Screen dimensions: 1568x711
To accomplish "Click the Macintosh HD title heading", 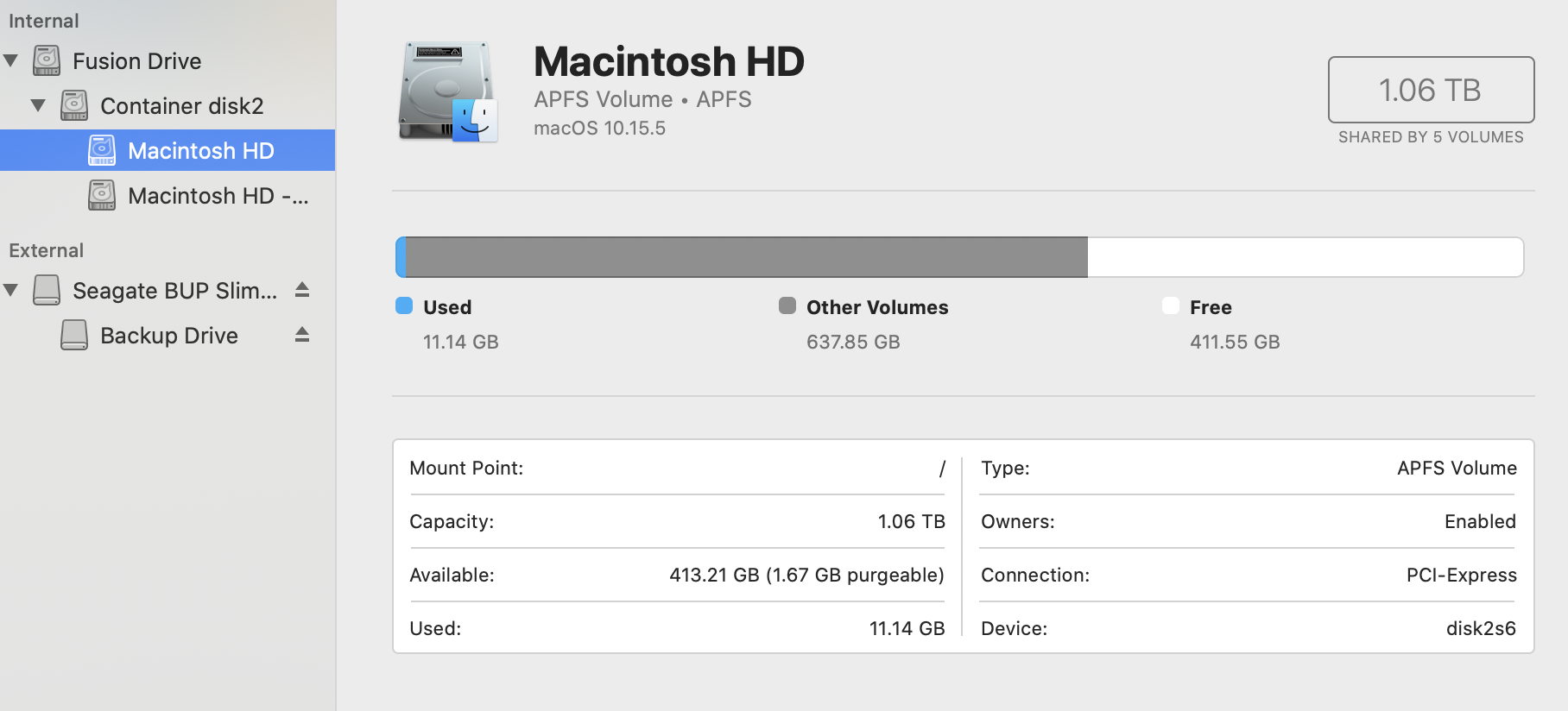I will pyautogui.click(x=669, y=62).
